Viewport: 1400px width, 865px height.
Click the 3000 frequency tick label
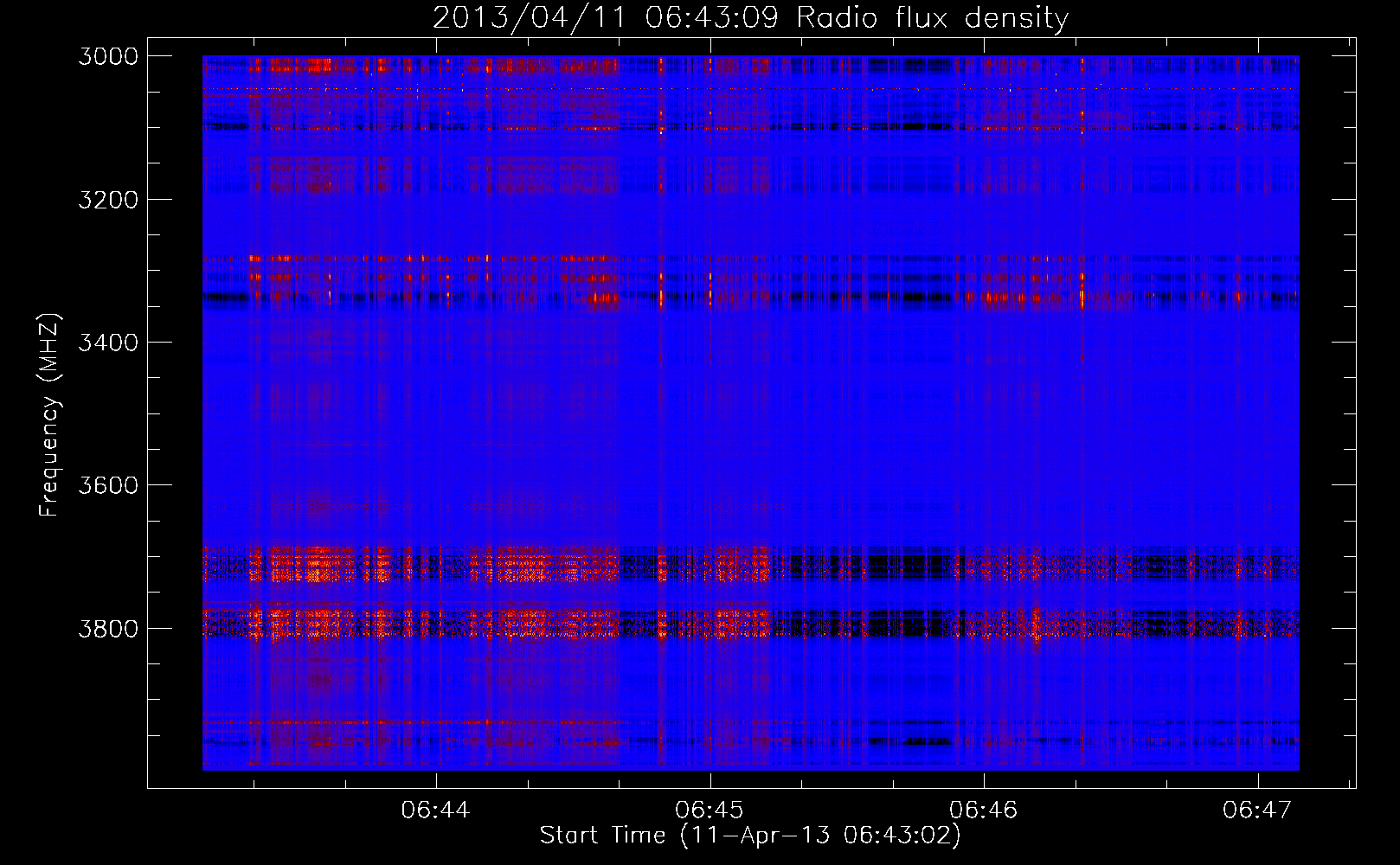pyautogui.click(x=108, y=56)
